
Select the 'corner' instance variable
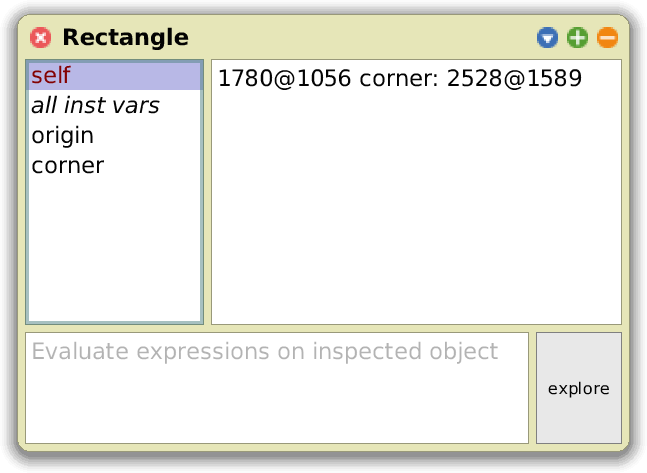click(x=67, y=165)
